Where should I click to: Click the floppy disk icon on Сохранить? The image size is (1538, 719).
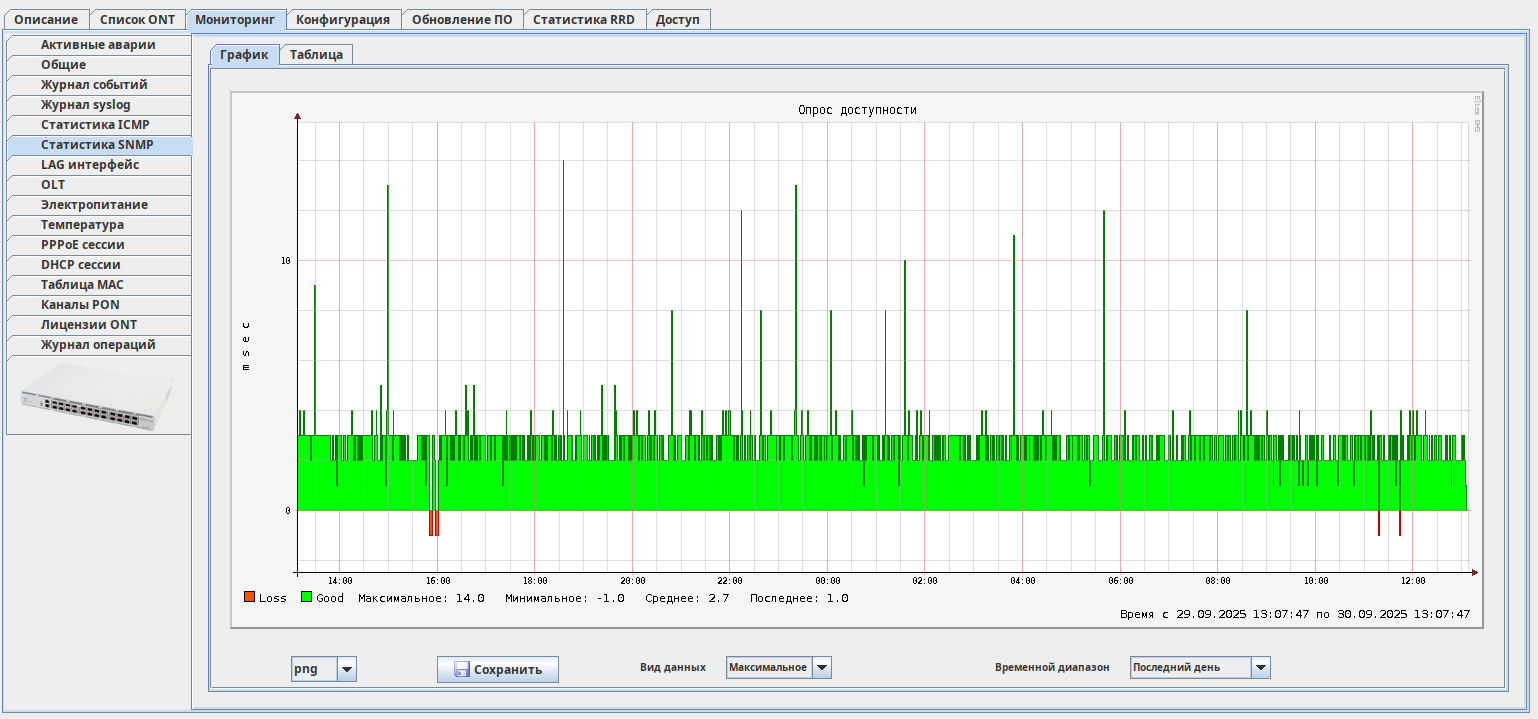[462, 670]
